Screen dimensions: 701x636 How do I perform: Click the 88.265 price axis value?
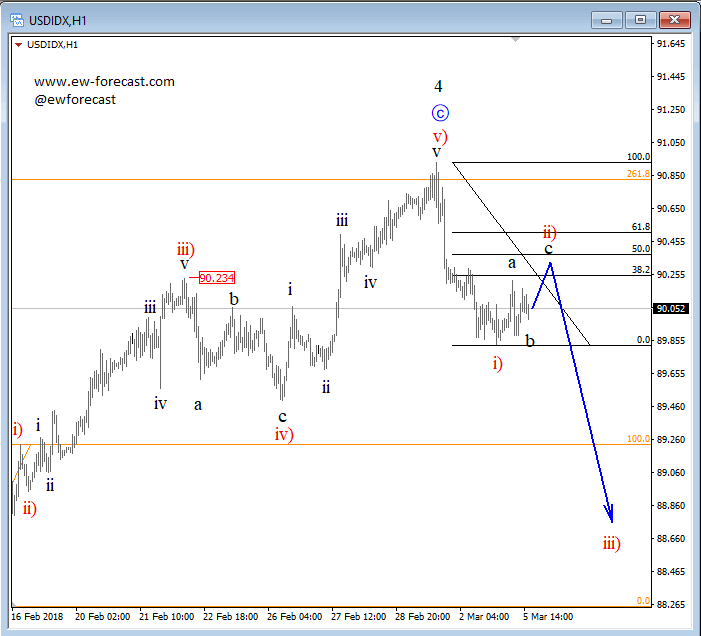point(671,604)
